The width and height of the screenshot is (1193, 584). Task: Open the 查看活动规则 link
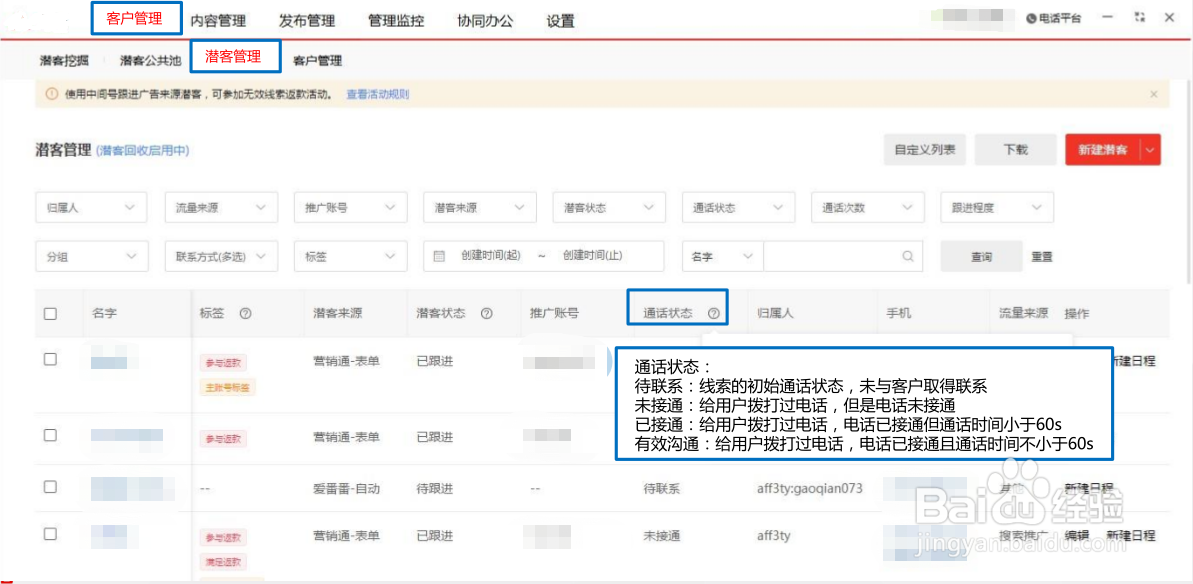click(x=377, y=93)
